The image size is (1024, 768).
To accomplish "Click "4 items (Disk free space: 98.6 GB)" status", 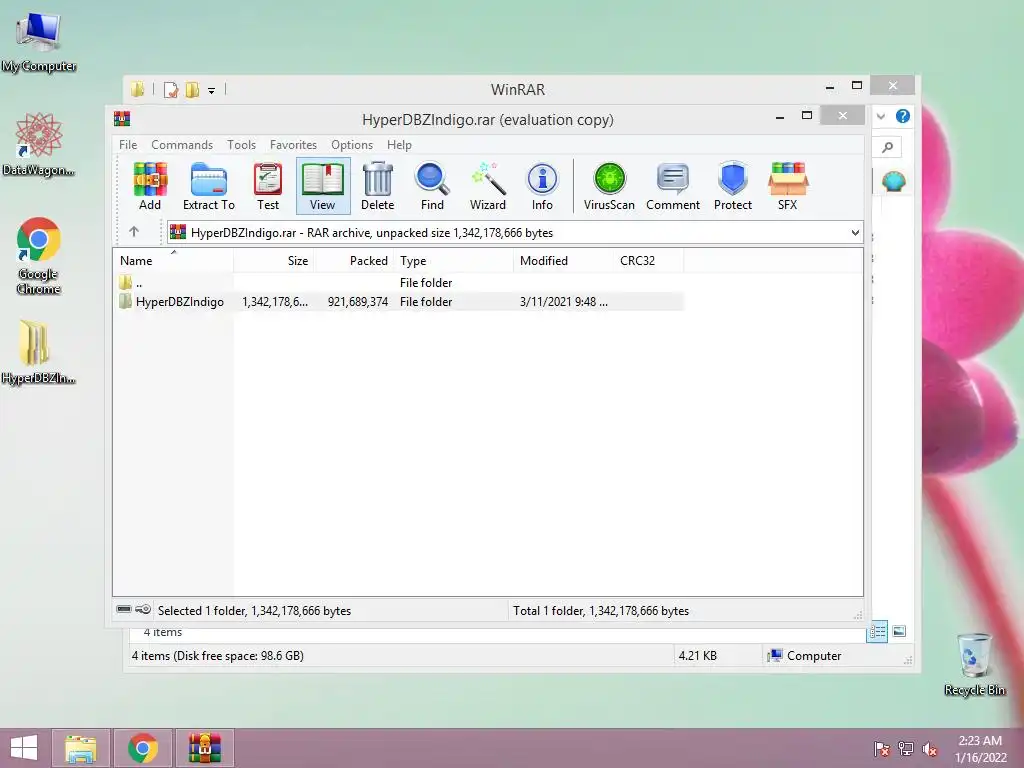I will pos(217,656).
